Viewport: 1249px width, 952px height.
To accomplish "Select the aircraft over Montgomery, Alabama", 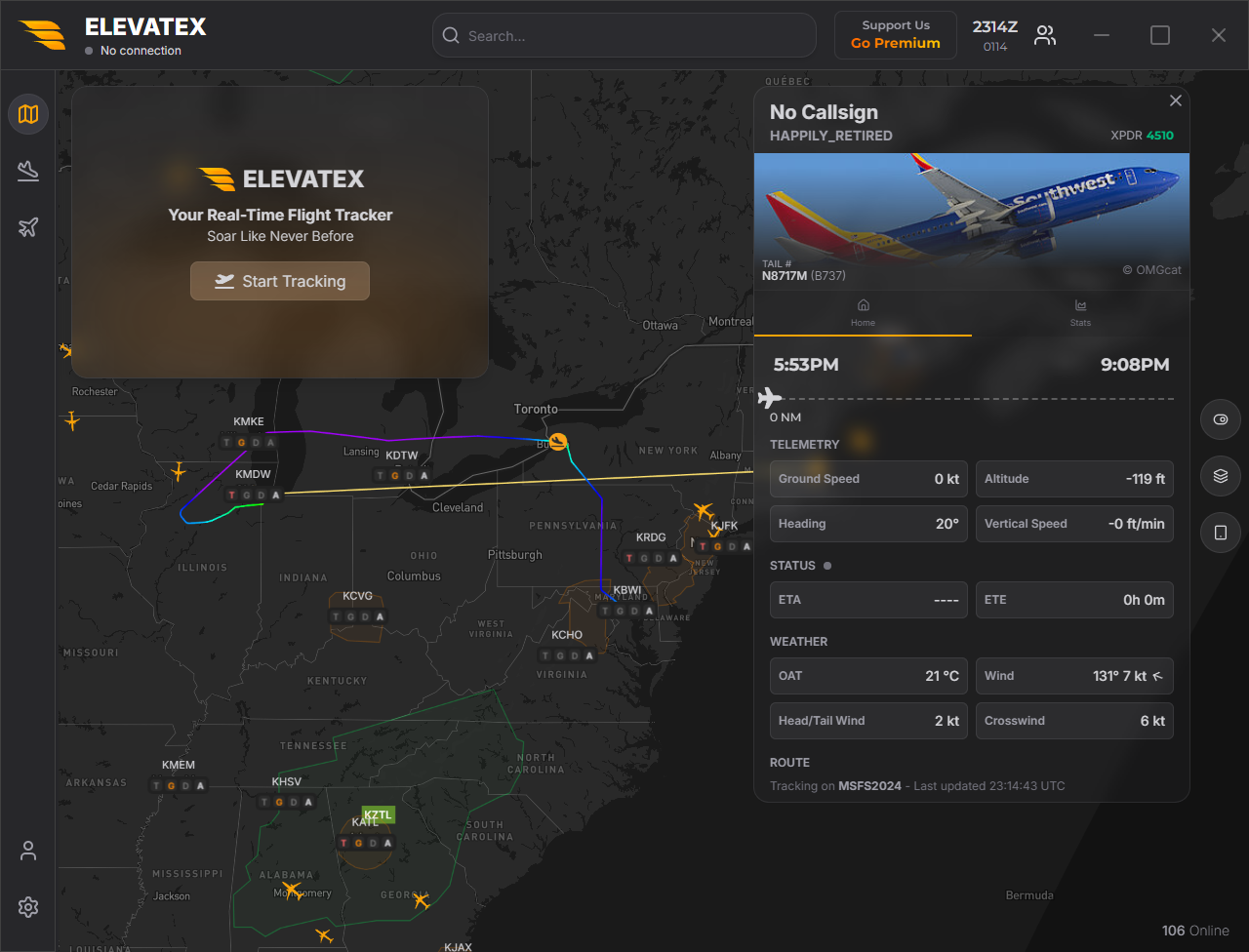I will (291, 890).
